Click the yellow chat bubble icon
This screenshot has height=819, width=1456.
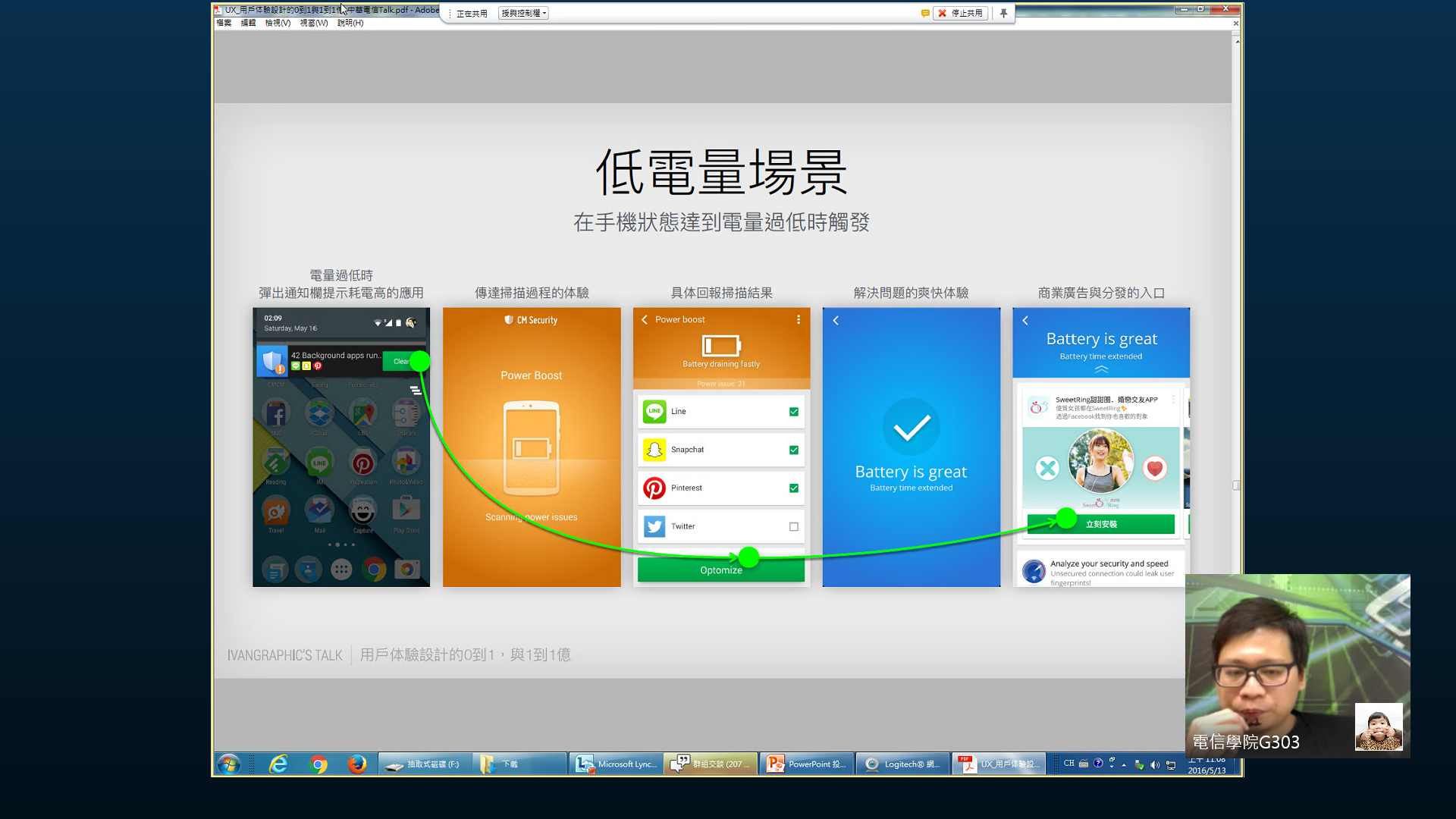[x=925, y=13]
